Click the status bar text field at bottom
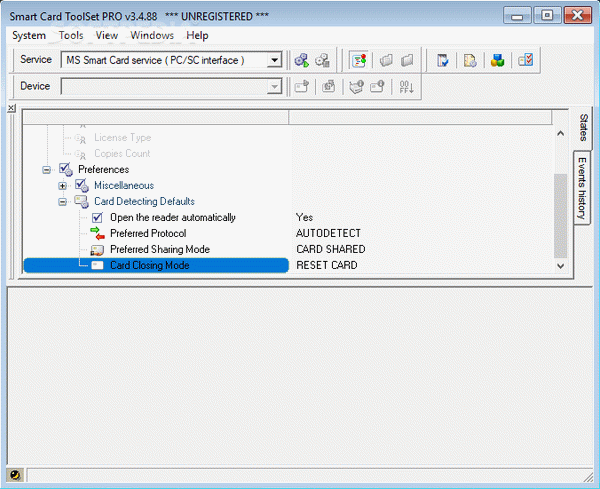The image size is (600, 489). pyautogui.click(x=309, y=475)
